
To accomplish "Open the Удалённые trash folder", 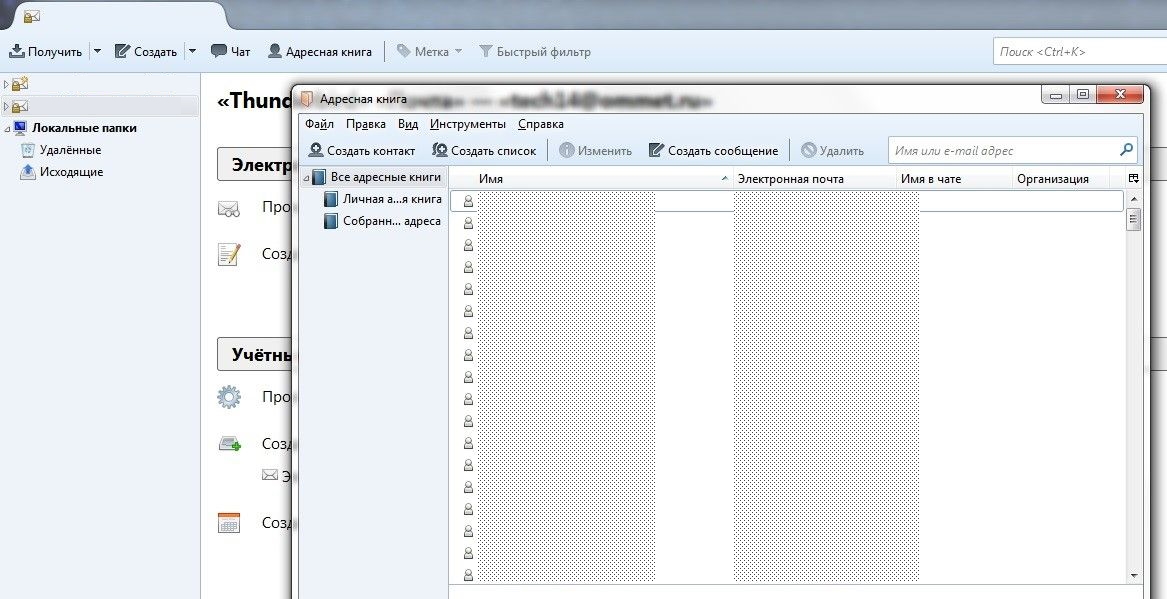I will point(70,150).
